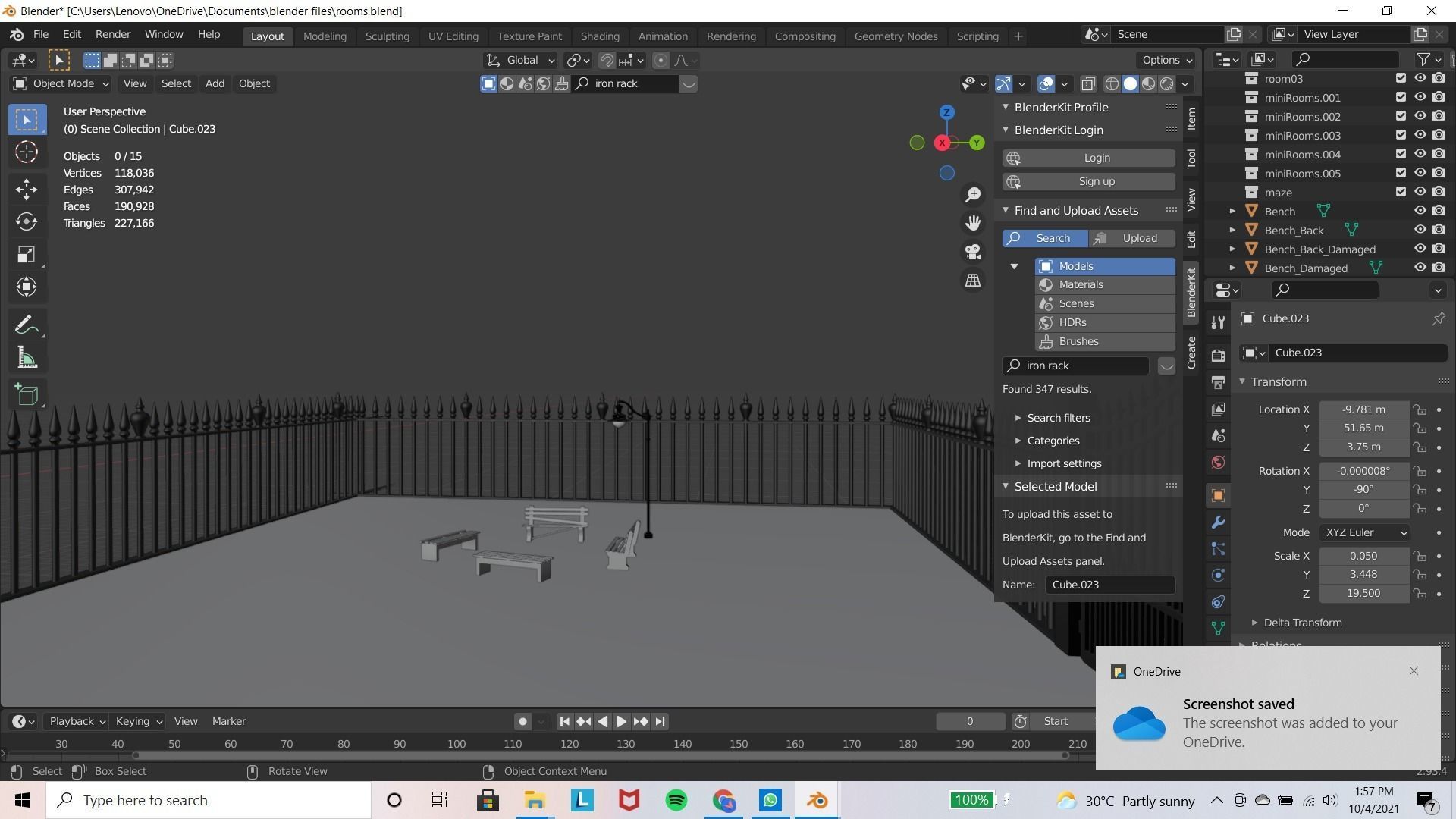
Task: Open viewport Options button
Action: (x=1167, y=60)
